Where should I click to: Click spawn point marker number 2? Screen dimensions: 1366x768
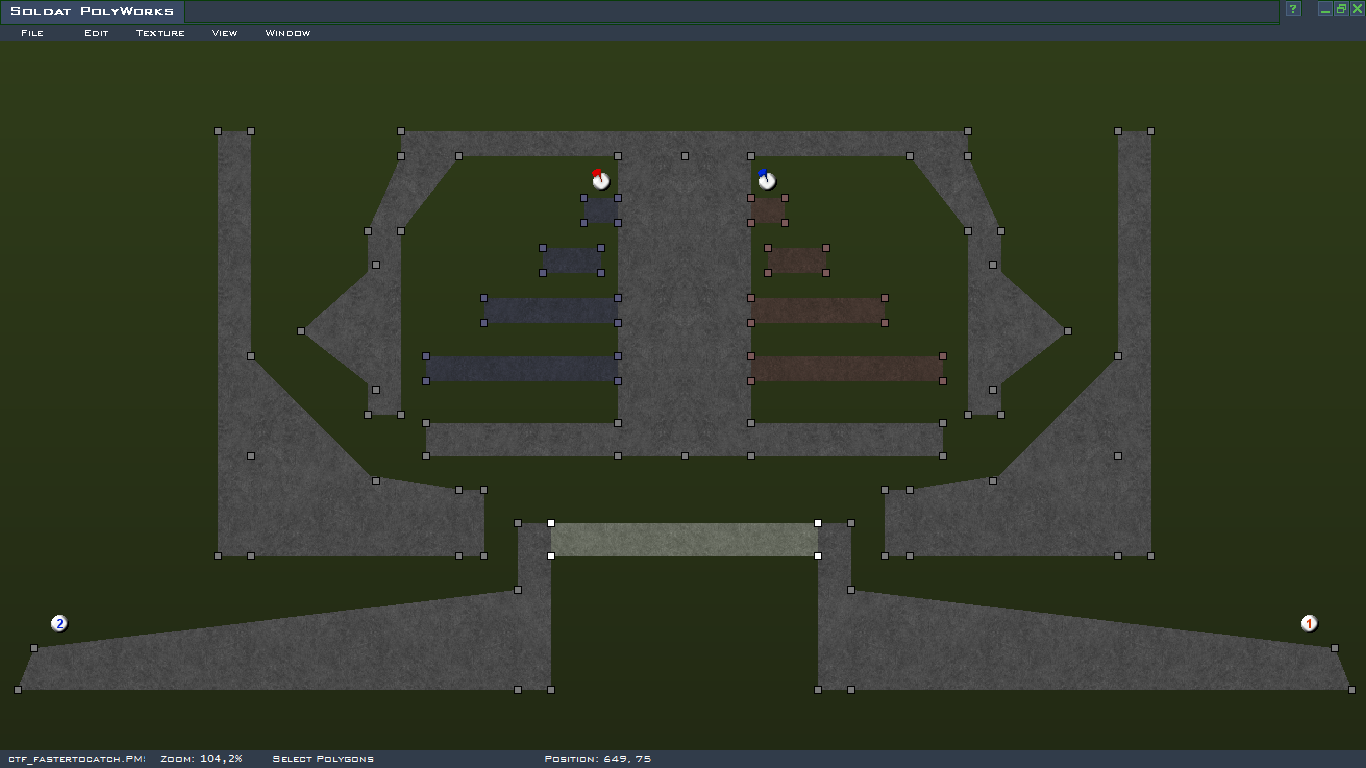pyautogui.click(x=59, y=624)
